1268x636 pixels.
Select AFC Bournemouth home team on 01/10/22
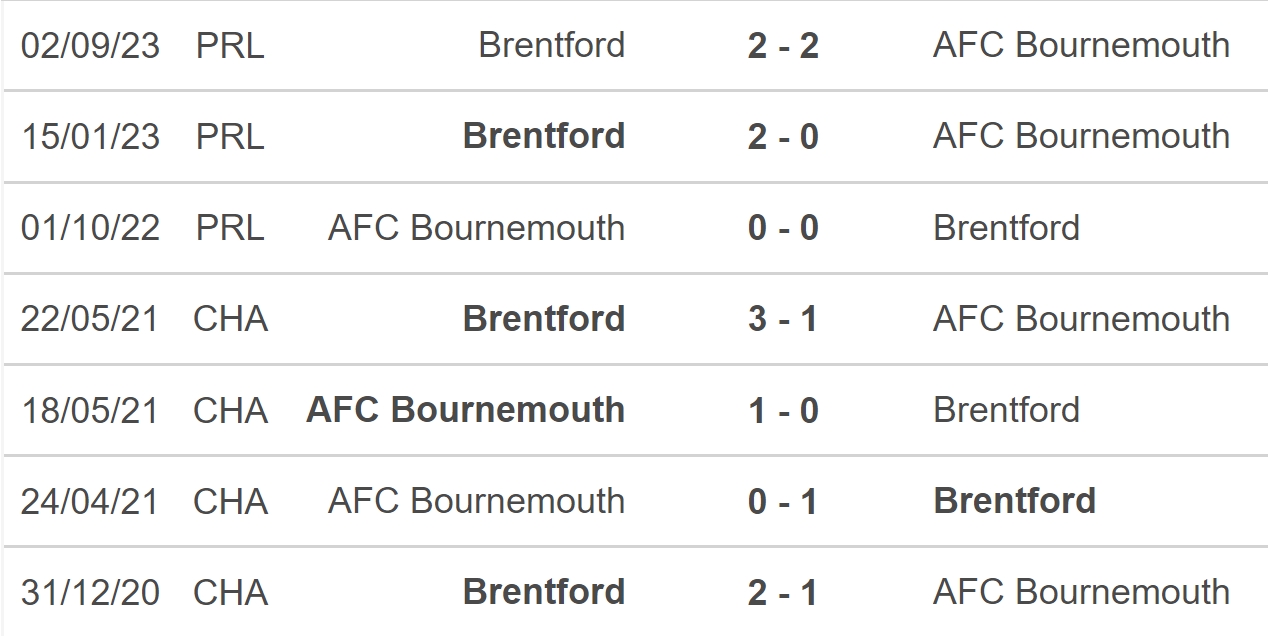click(x=476, y=228)
